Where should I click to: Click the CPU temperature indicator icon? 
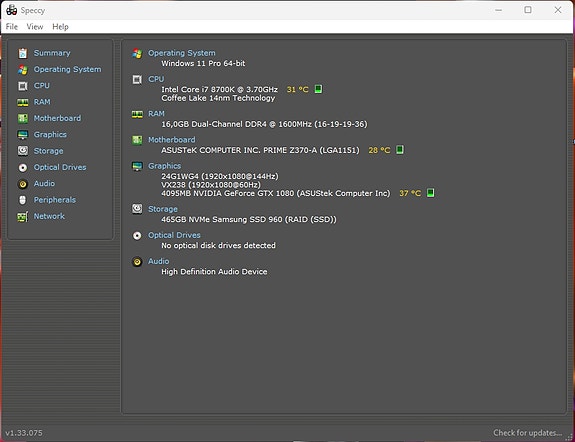pyautogui.click(x=318, y=89)
